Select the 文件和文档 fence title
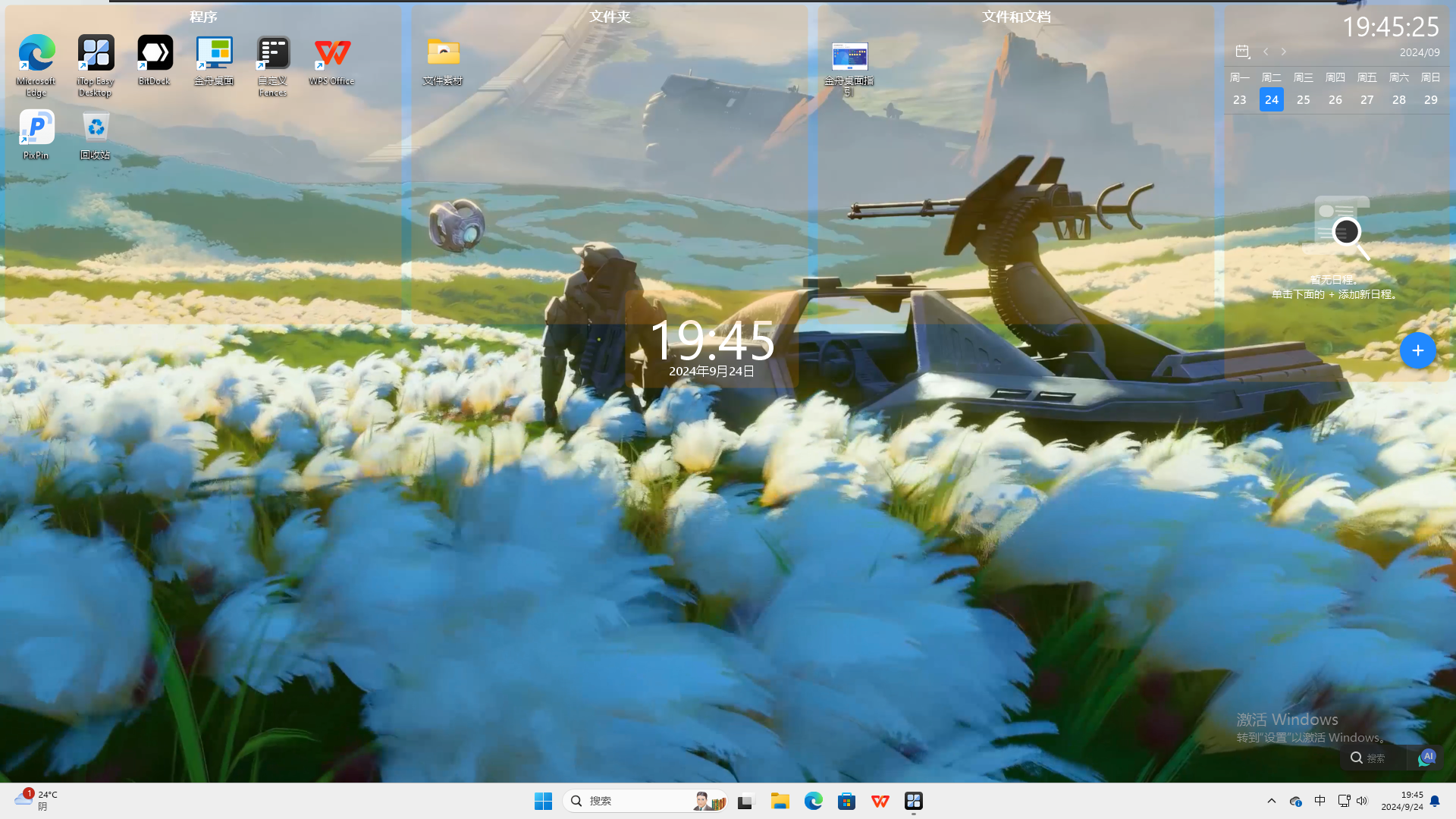Image resolution: width=1456 pixels, height=819 pixels. [1016, 17]
